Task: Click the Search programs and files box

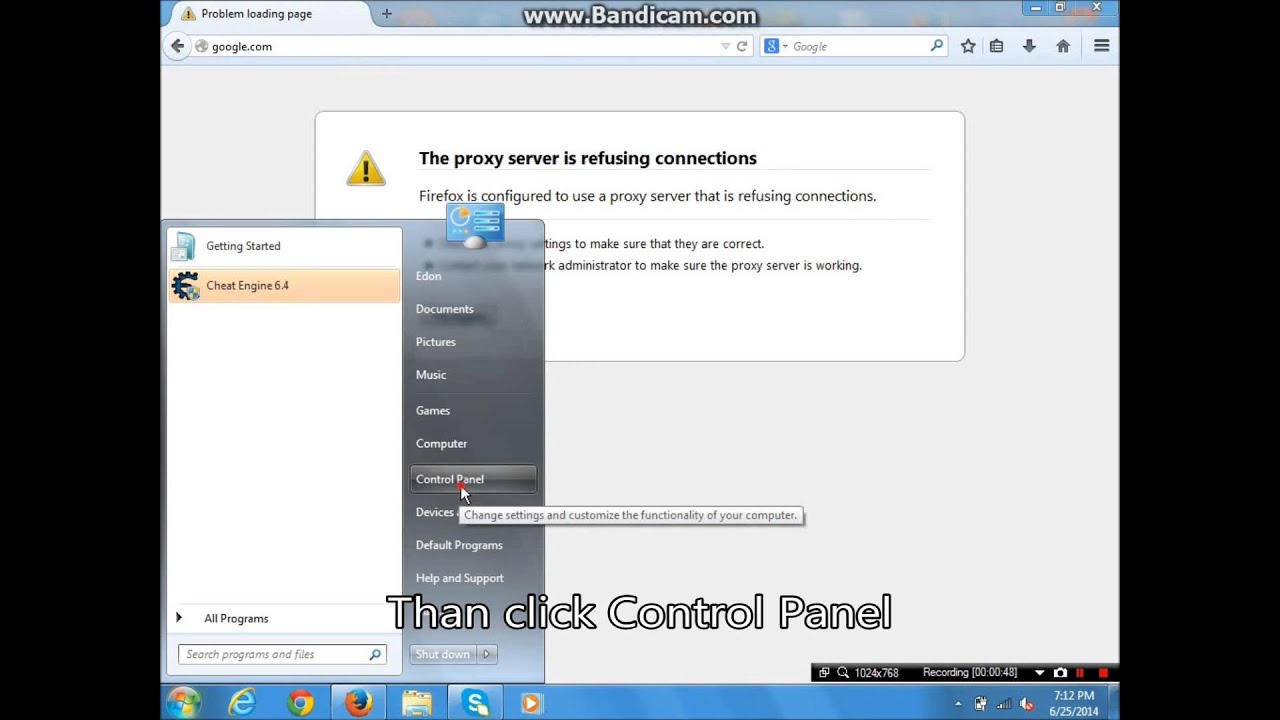Action: pos(282,654)
